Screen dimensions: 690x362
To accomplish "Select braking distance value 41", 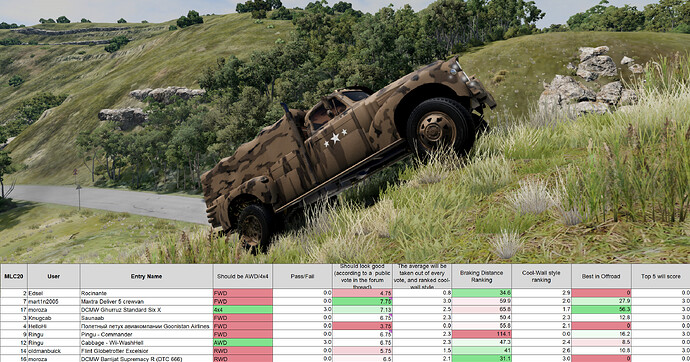I will coord(481,351).
